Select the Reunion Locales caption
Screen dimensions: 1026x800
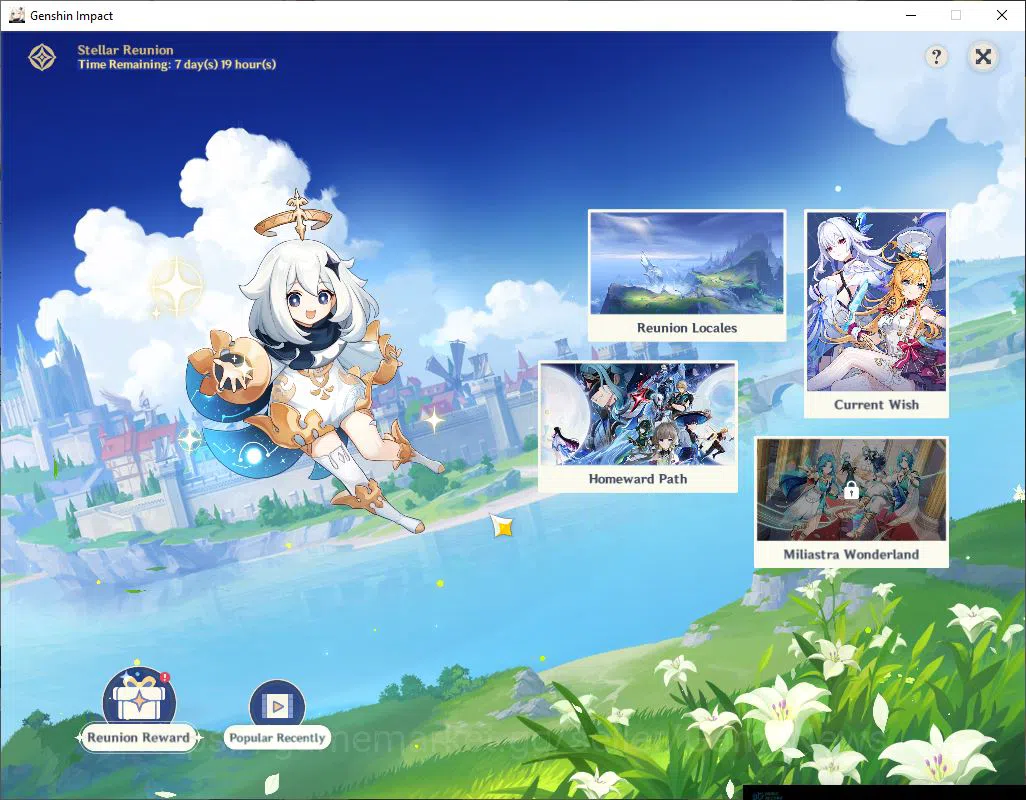pyautogui.click(x=686, y=328)
